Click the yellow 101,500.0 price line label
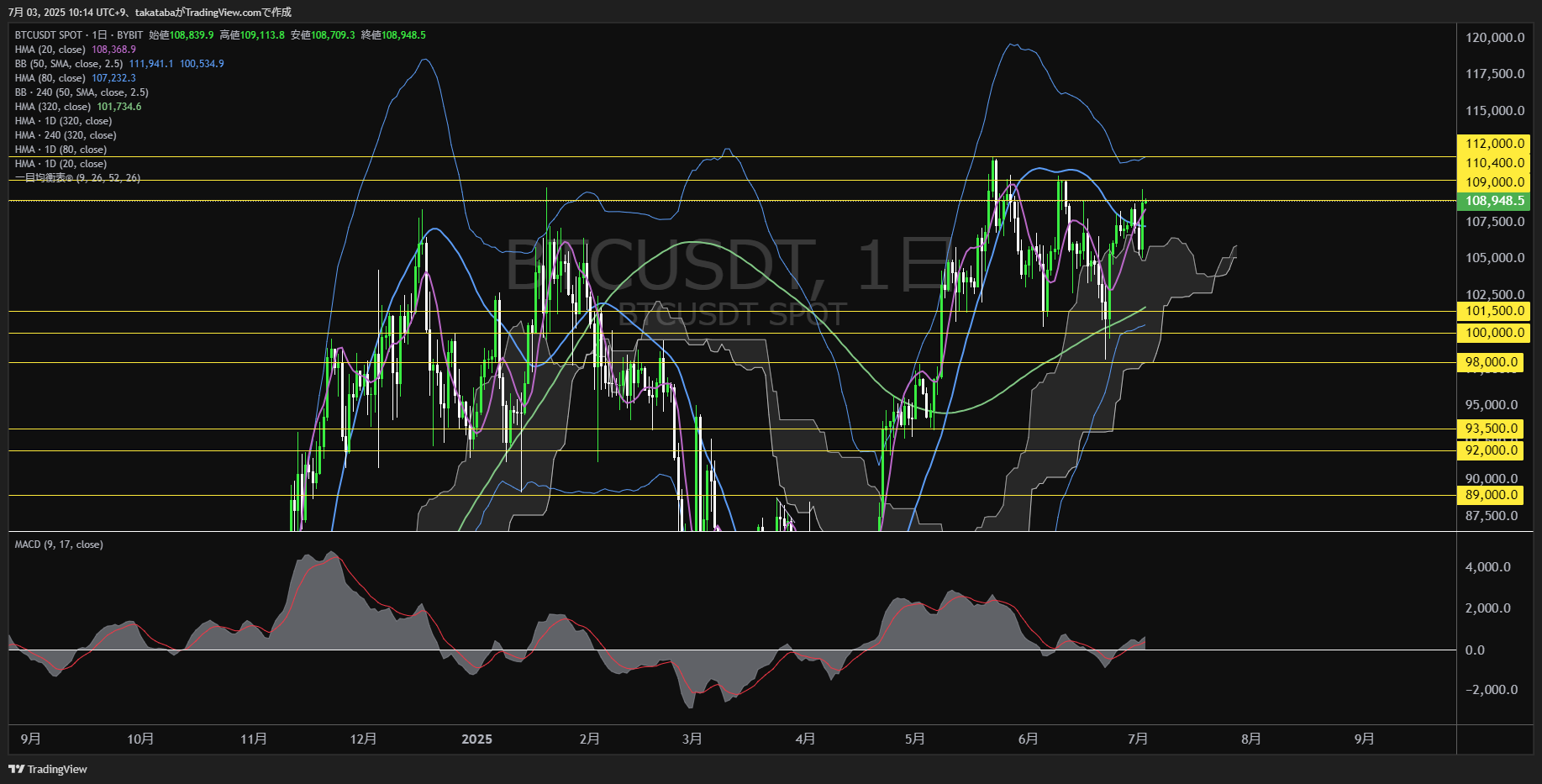This screenshot has width=1542, height=784. 1494,311
